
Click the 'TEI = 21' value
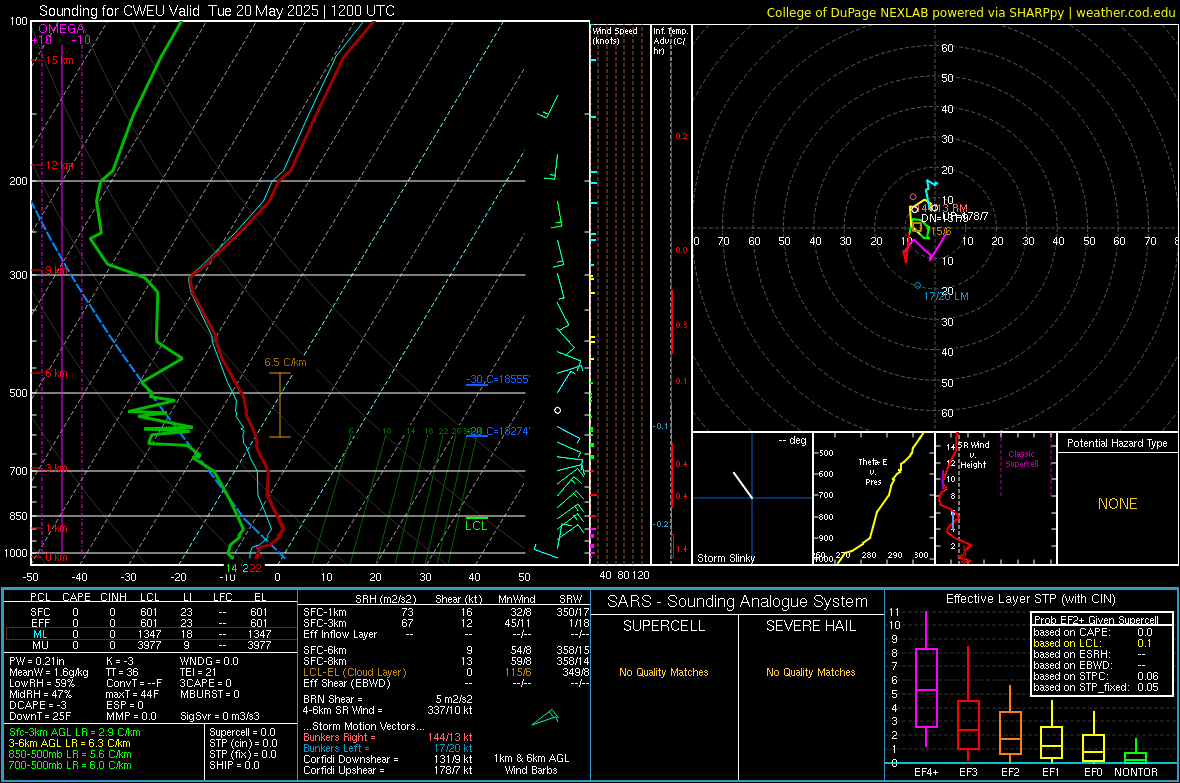pyautogui.click(x=198, y=672)
